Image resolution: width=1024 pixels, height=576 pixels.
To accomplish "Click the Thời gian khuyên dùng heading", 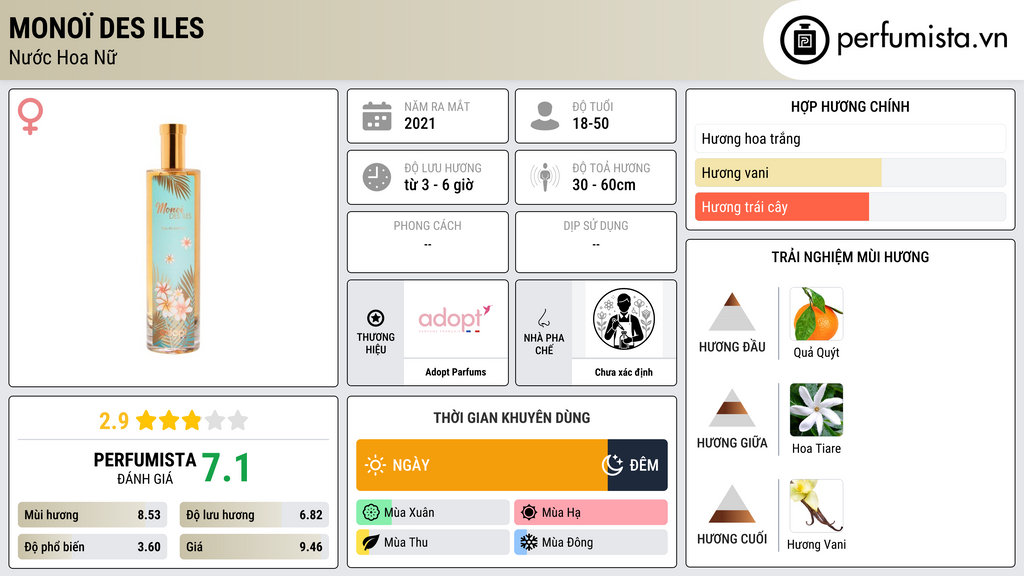I will pos(512,417).
